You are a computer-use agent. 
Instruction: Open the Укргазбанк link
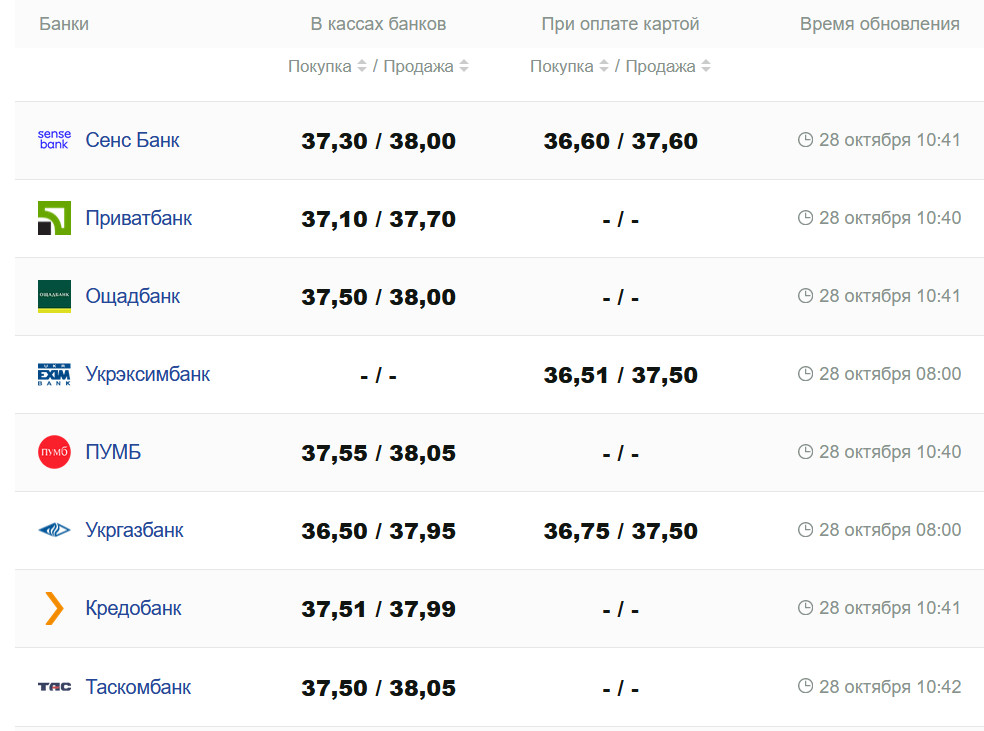tap(135, 530)
